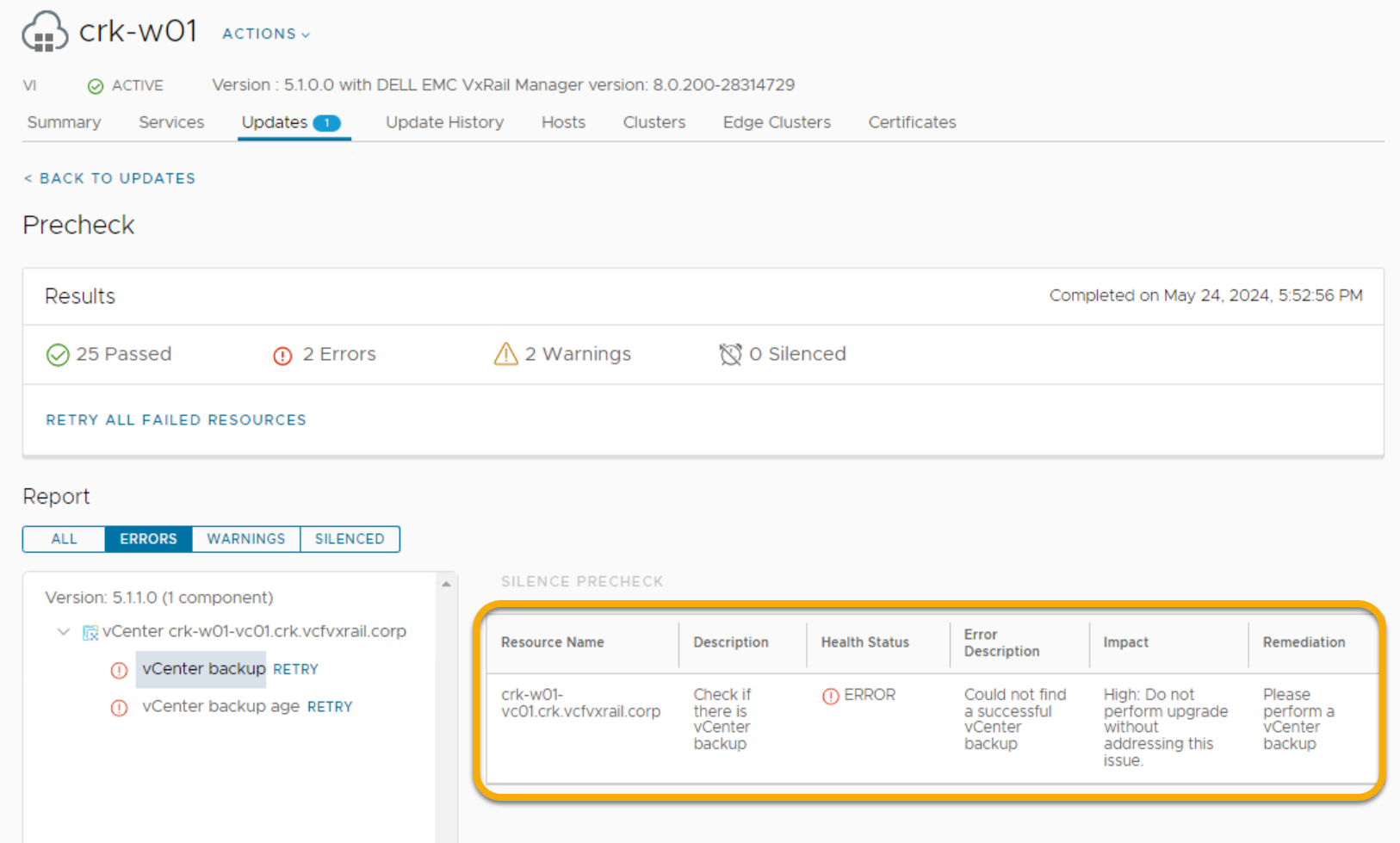Select vCenter backup age tree item

[x=220, y=707]
